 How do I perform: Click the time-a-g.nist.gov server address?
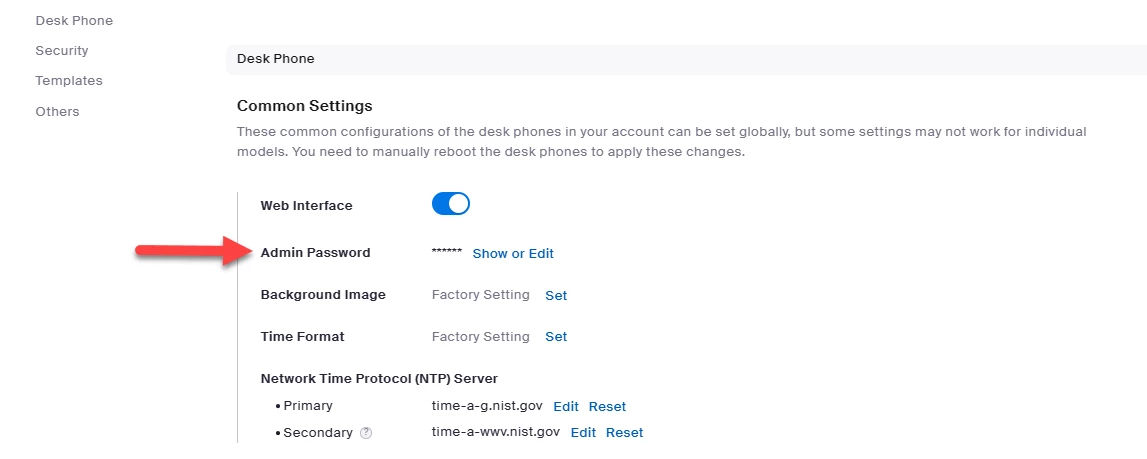point(487,406)
